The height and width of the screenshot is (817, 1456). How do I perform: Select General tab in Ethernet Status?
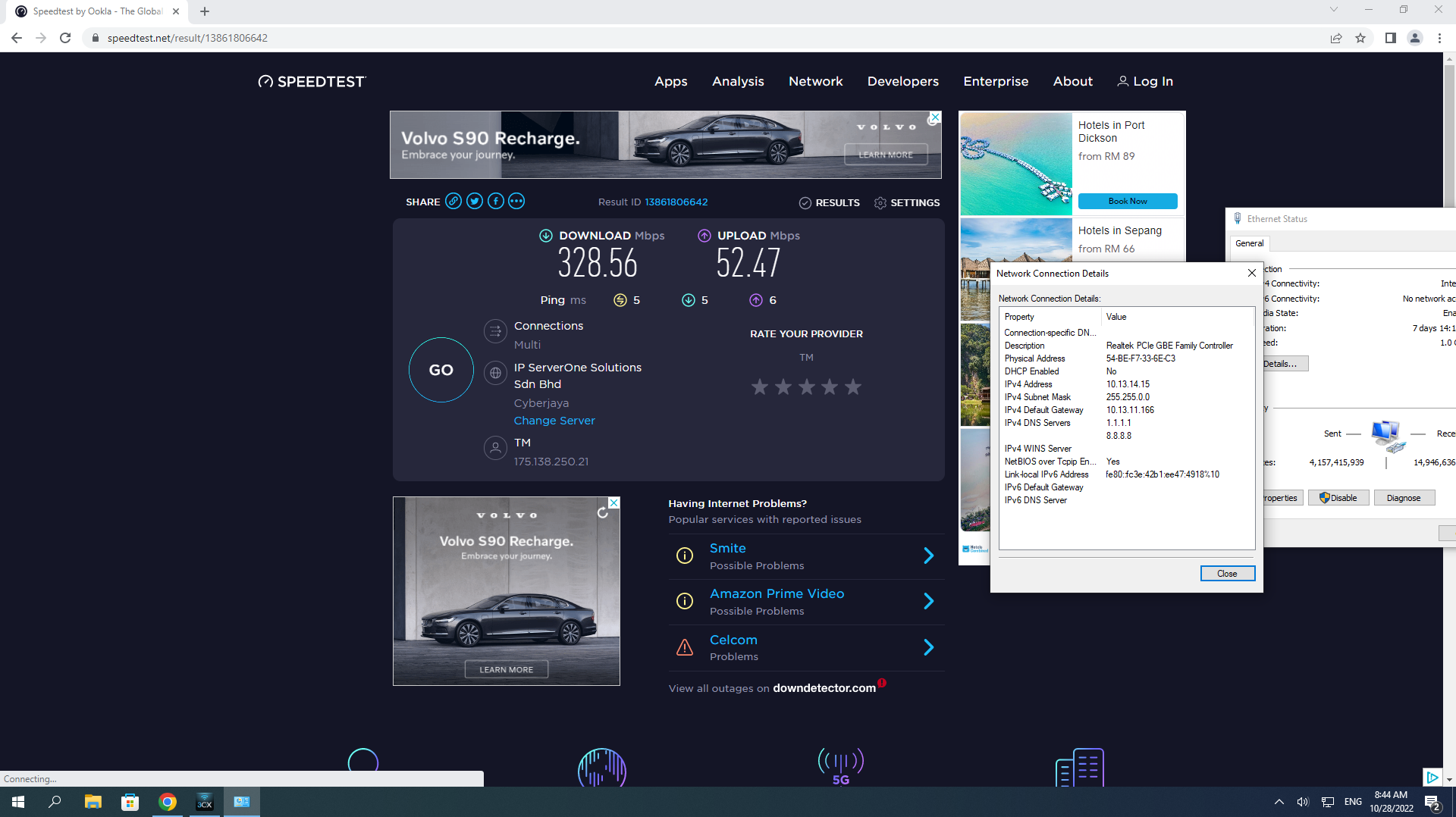[x=1250, y=243]
